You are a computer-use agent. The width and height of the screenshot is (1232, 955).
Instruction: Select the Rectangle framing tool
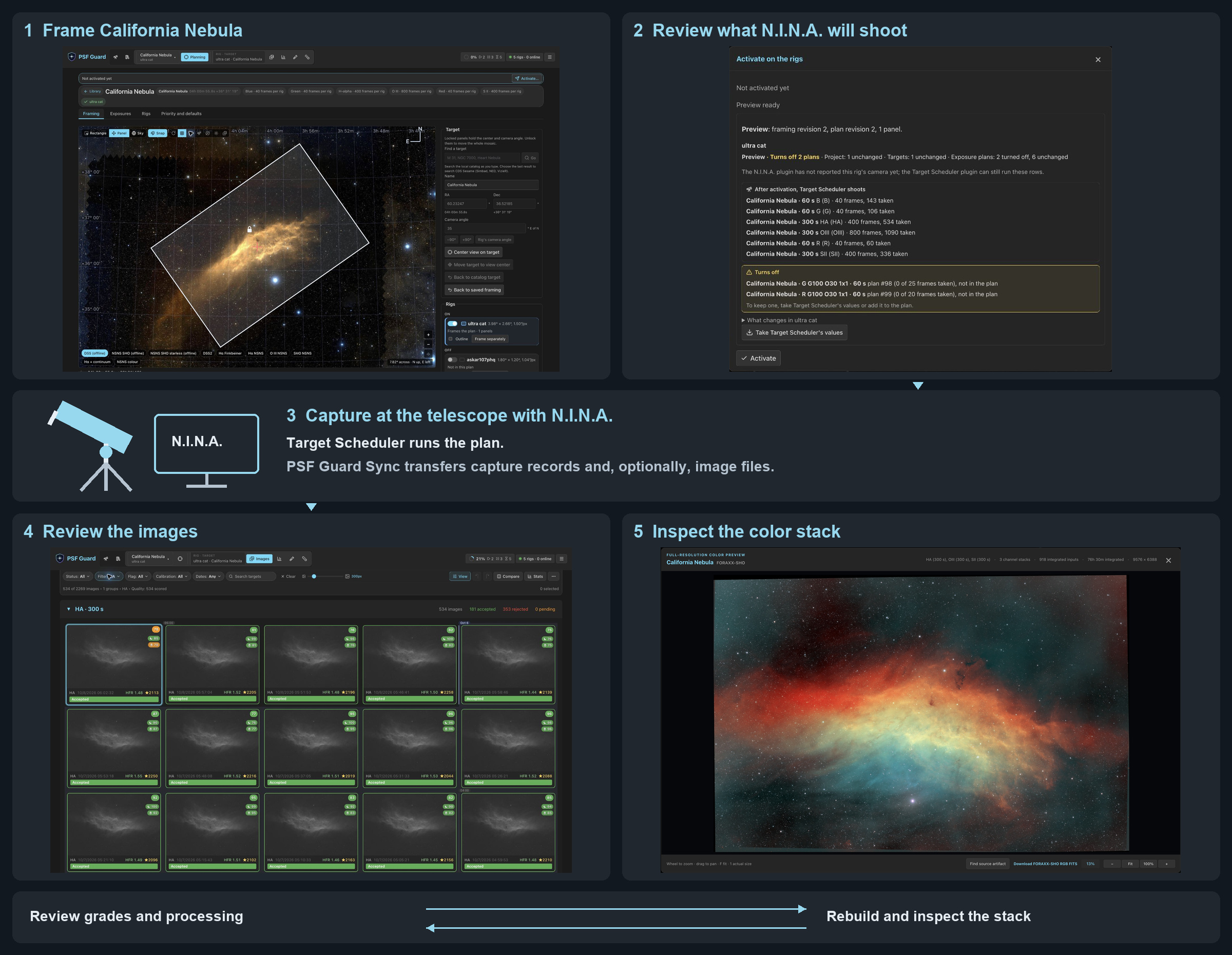95,133
